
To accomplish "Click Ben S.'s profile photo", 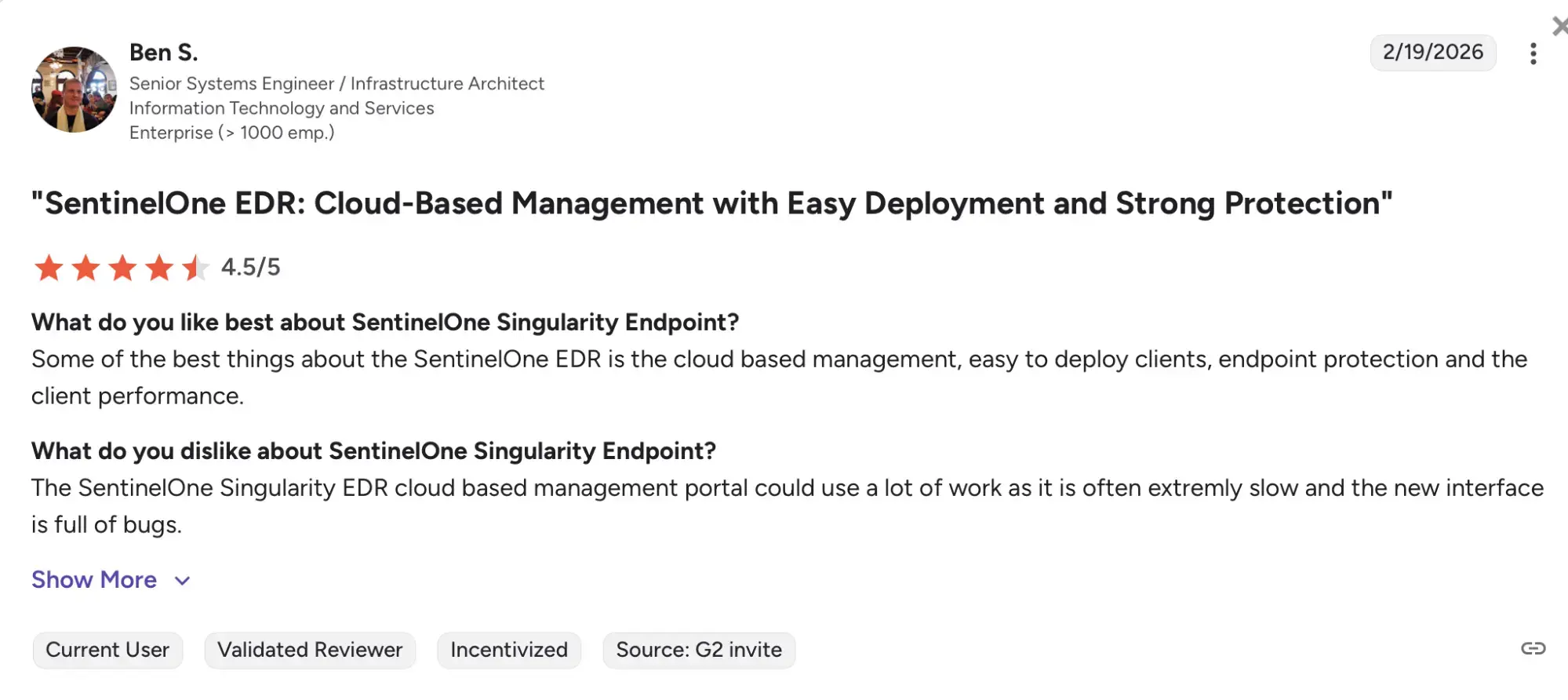I will coord(75,89).
